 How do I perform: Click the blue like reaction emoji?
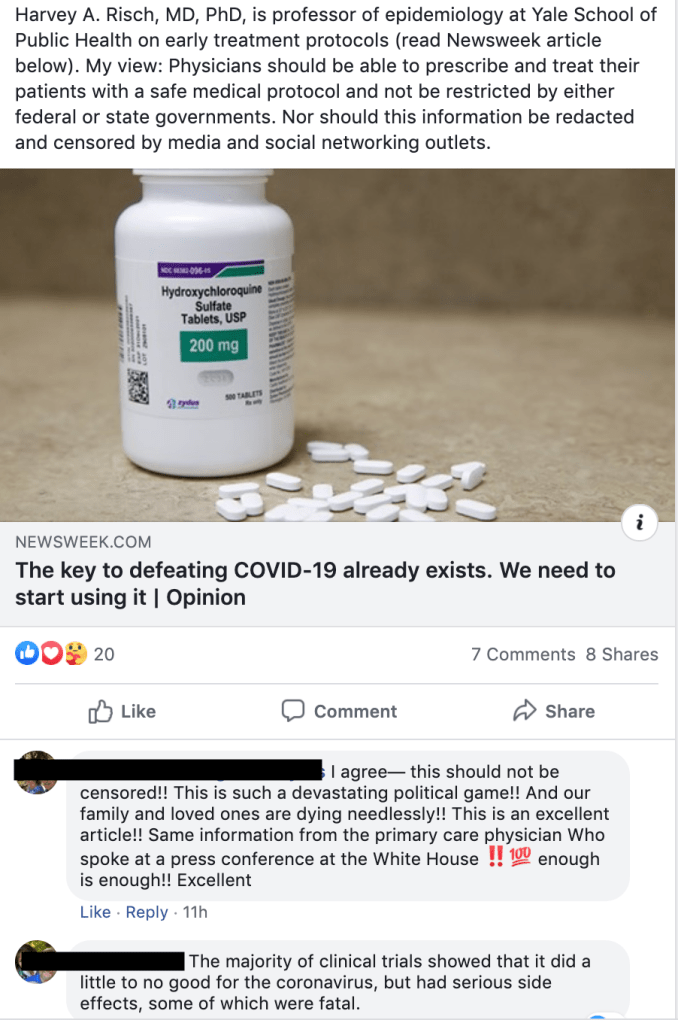(x=27, y=653)
